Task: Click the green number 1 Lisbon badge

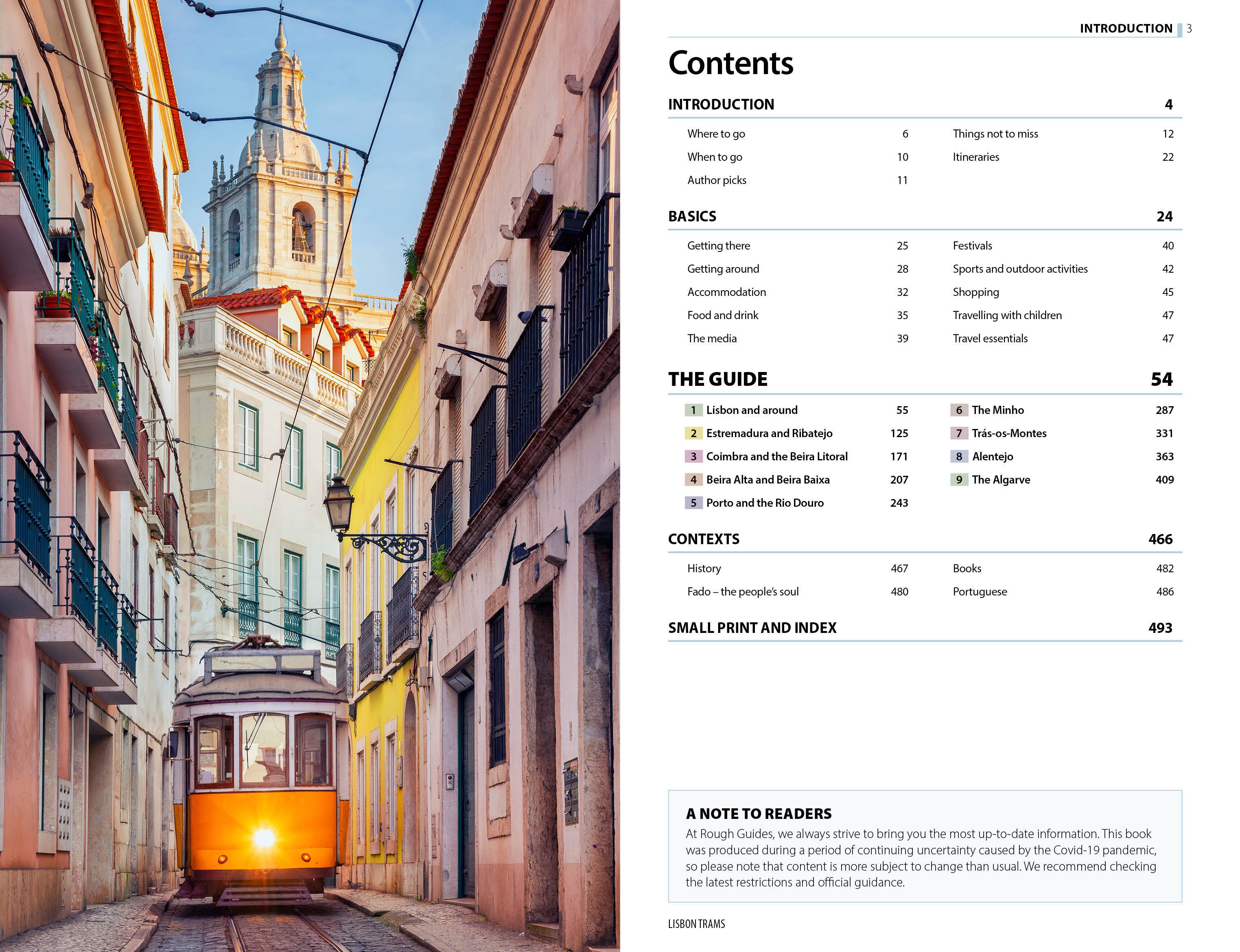Action: pos(693,410)
